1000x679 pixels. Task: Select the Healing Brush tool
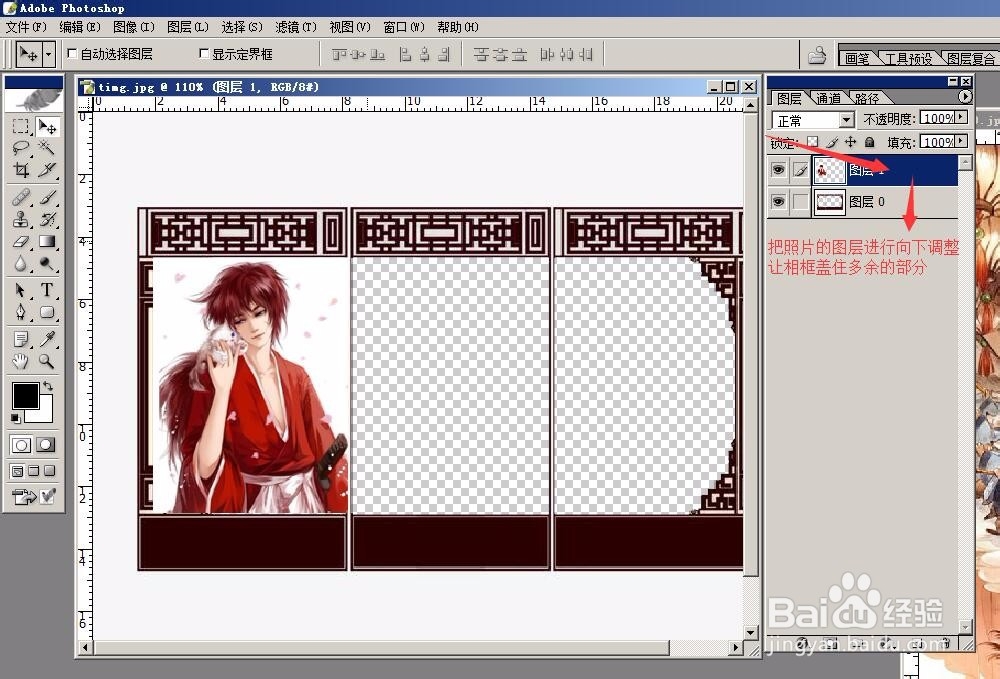20,197
